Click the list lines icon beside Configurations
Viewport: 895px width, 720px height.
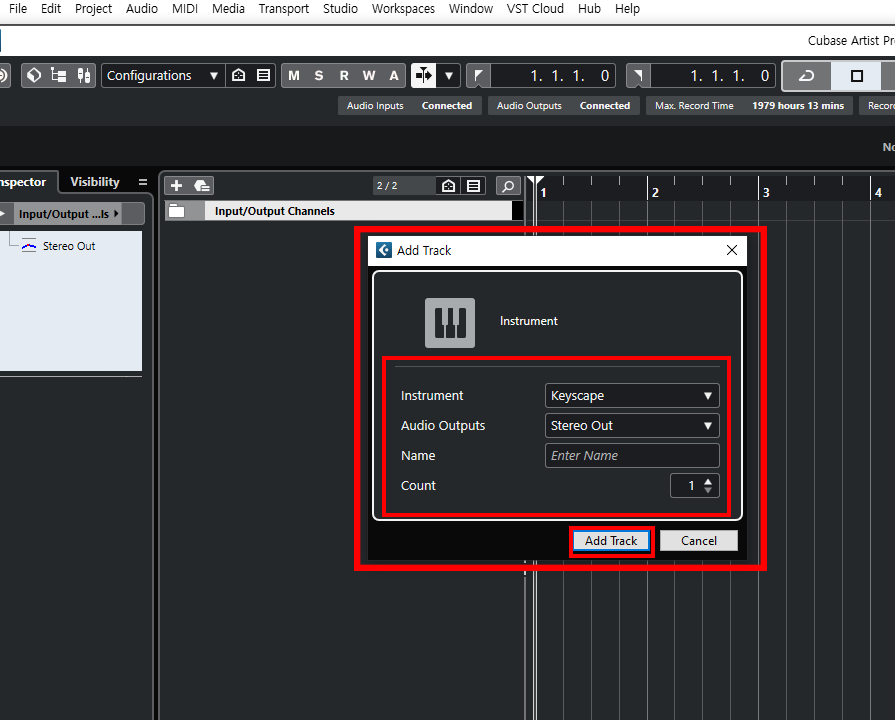pyautogui.click(x=263, y=75)
